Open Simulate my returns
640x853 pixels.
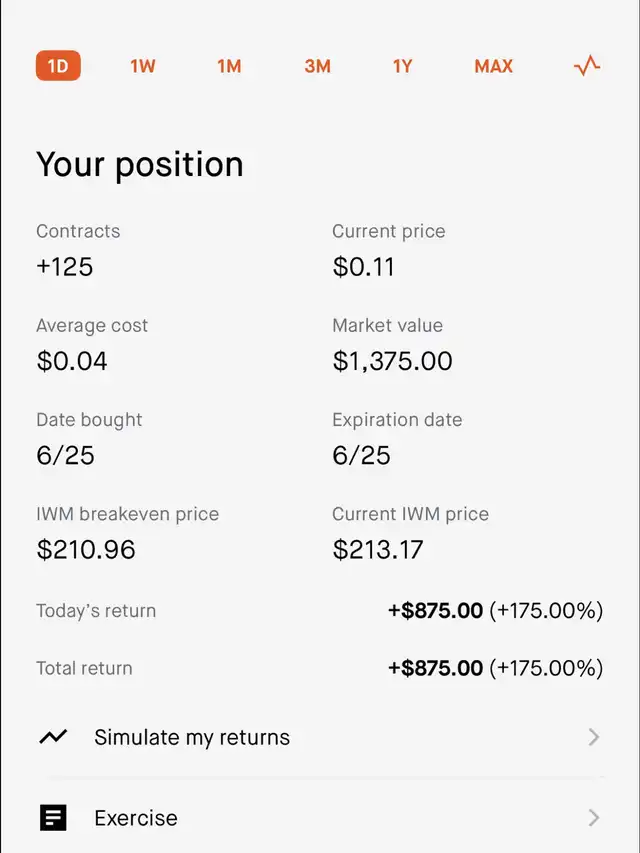point(320,737)
